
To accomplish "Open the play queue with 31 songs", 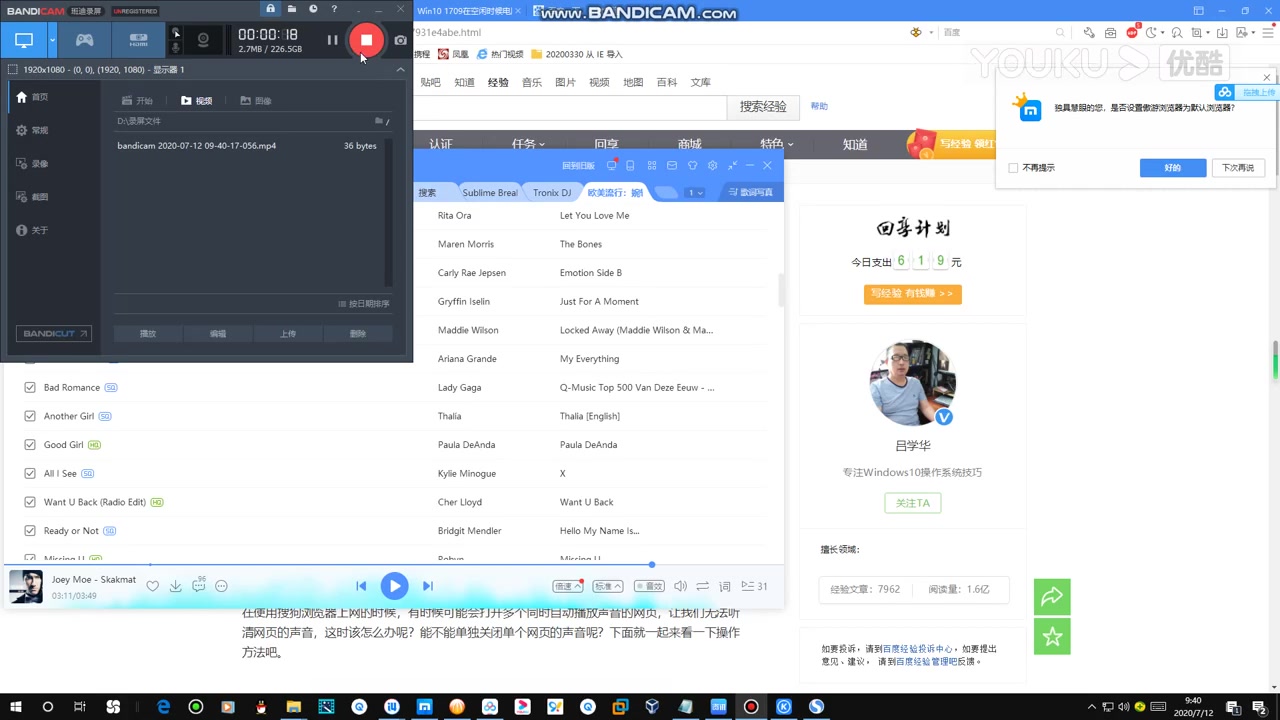I will (754, 586).
